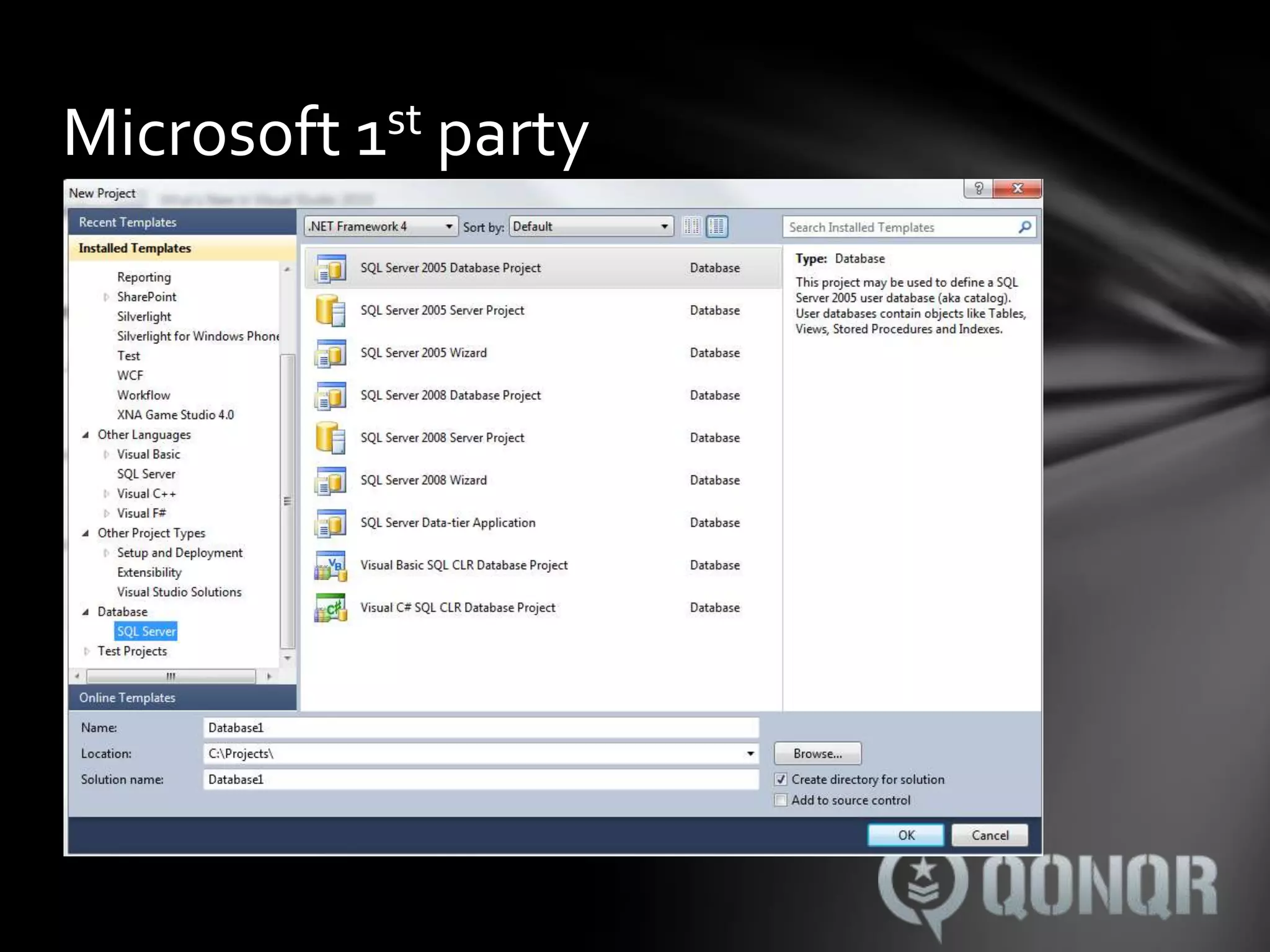The height and width of the screenshot is (952, 1270).
Task: Open the .NET Framework 4 dropdown
Action: 381,226
